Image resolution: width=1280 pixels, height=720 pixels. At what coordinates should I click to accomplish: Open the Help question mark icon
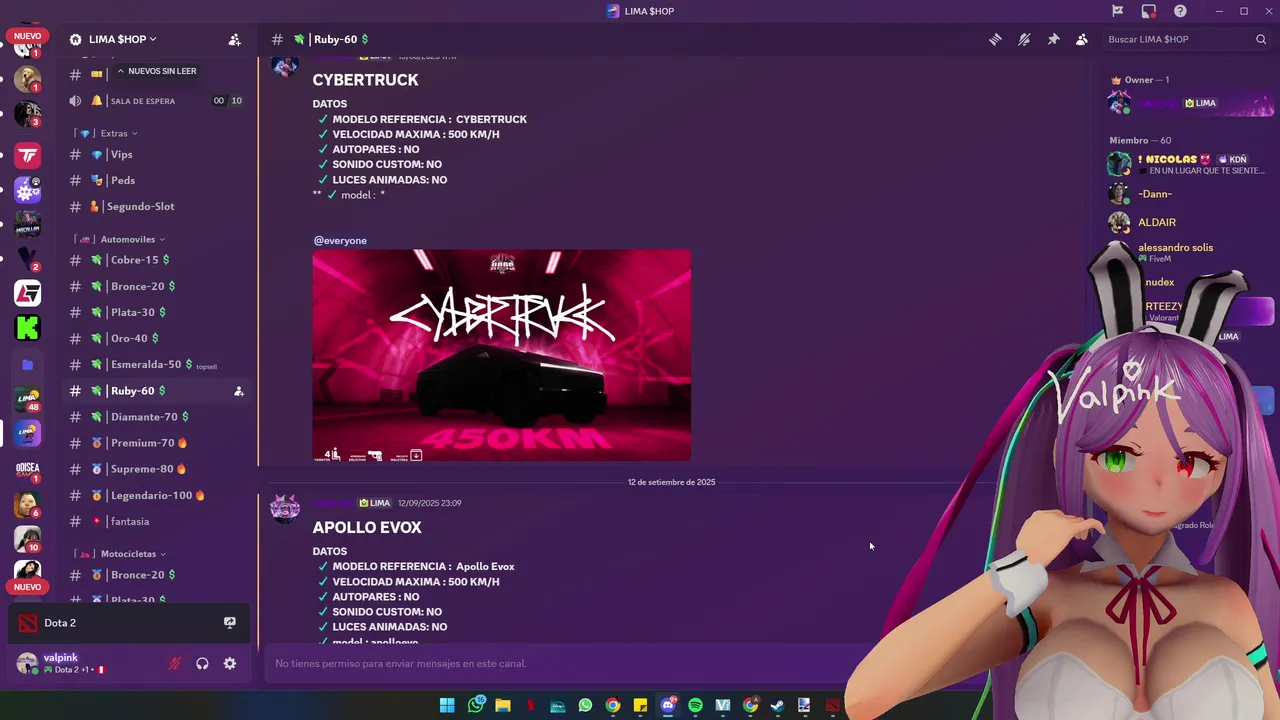pos(1180,11)
